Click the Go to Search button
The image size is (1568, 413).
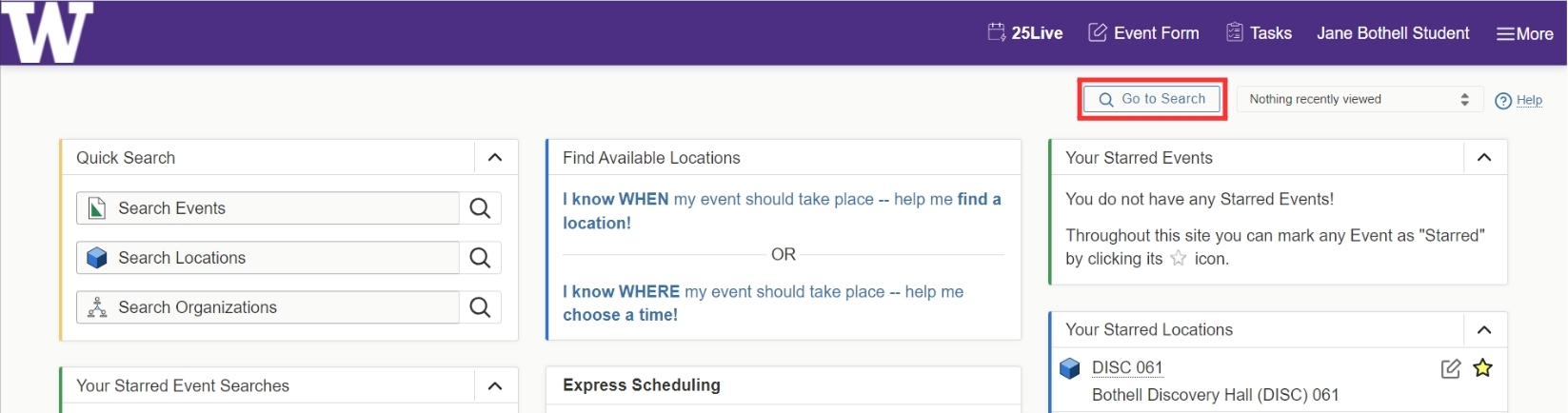point(1152,99)
